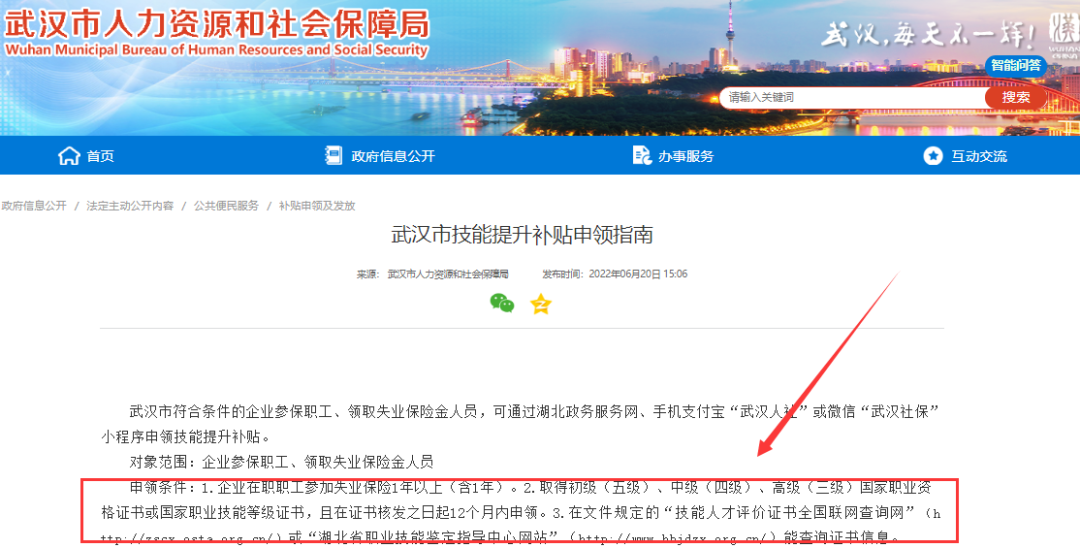Go to 政府信息公开 breadcrumb link

34,206
